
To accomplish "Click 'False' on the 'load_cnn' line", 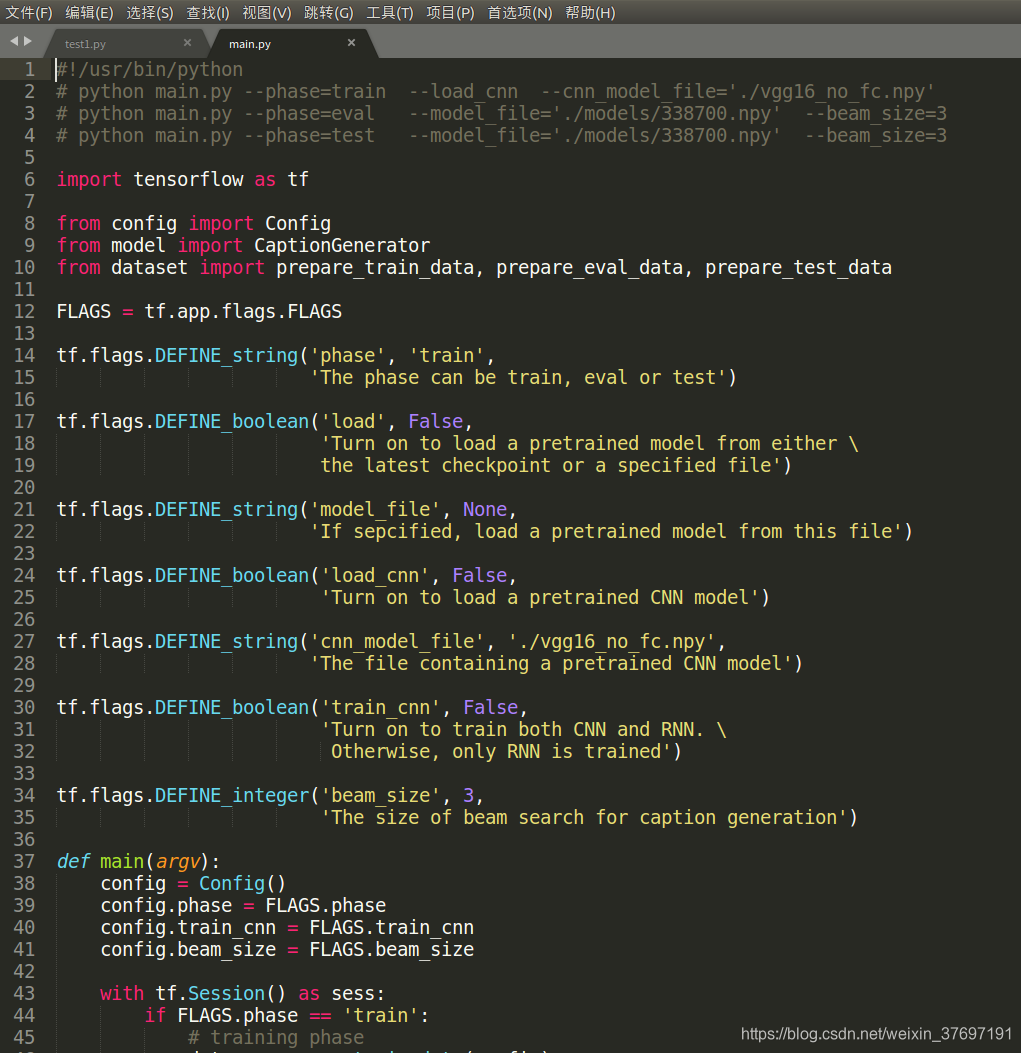I will (x=480, y=576).
